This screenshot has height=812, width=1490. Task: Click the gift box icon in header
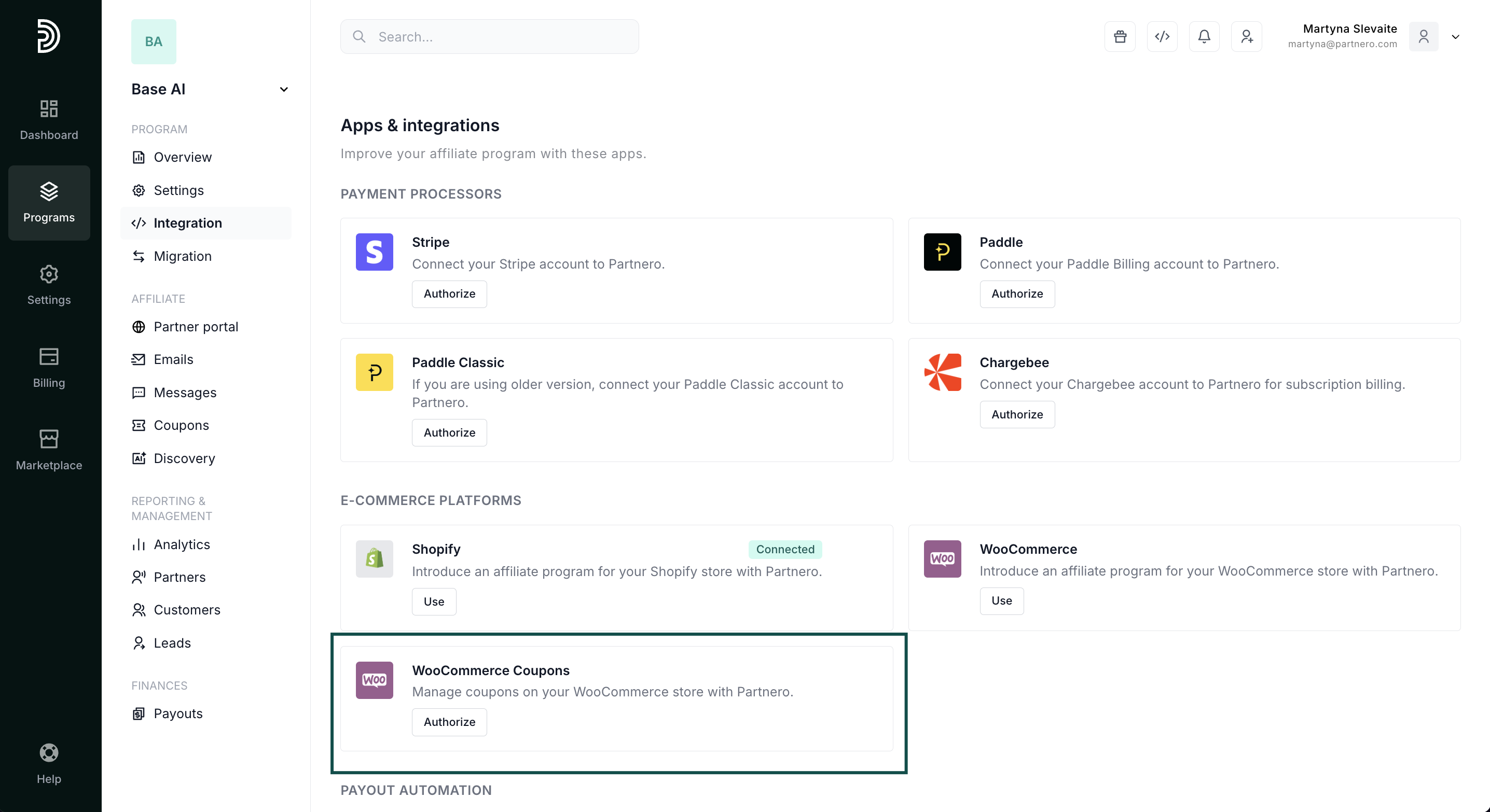click(1120, 37)
